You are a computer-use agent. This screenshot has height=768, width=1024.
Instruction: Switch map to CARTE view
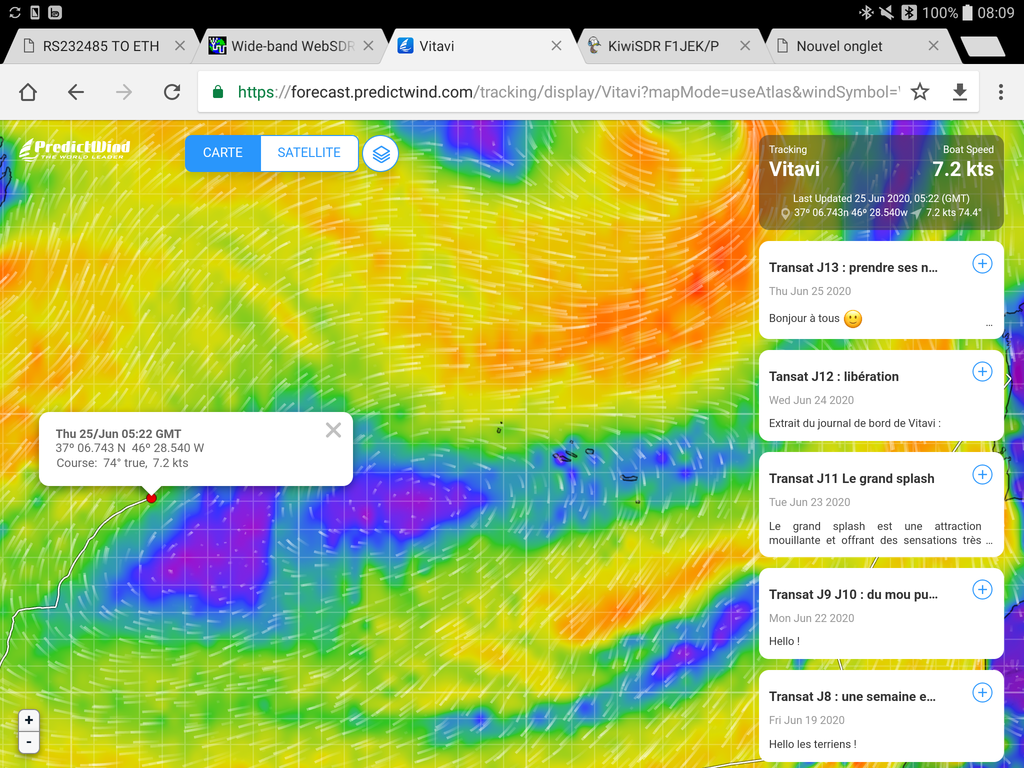pos(223,153)
